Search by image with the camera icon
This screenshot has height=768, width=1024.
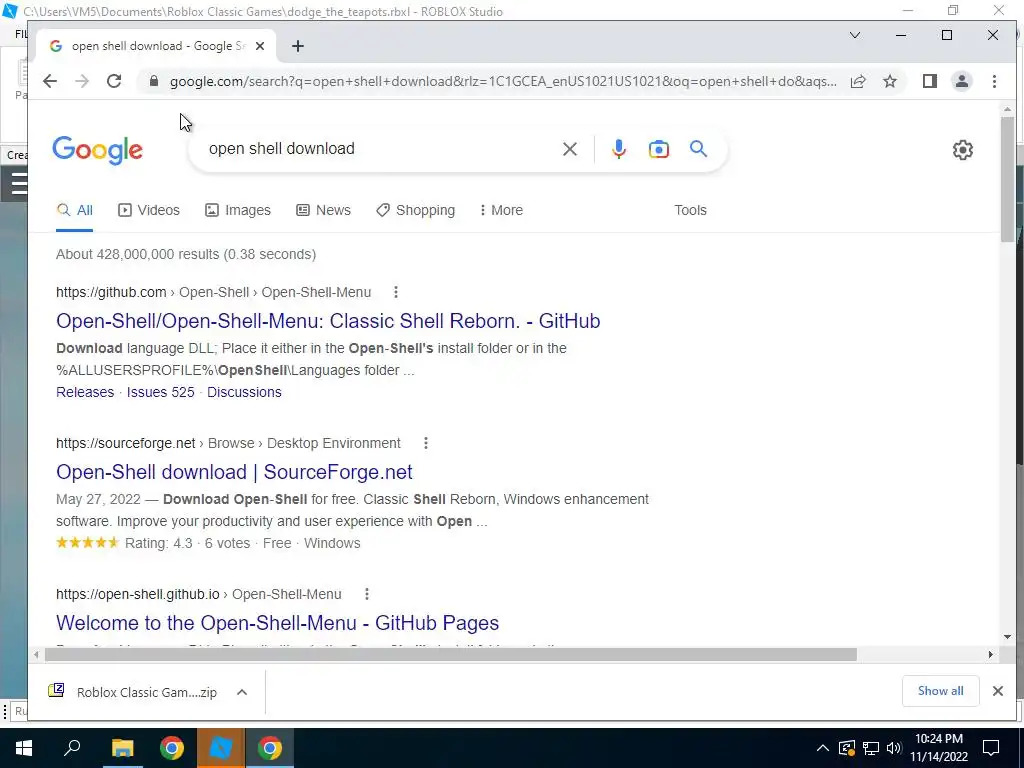(658, 149)
